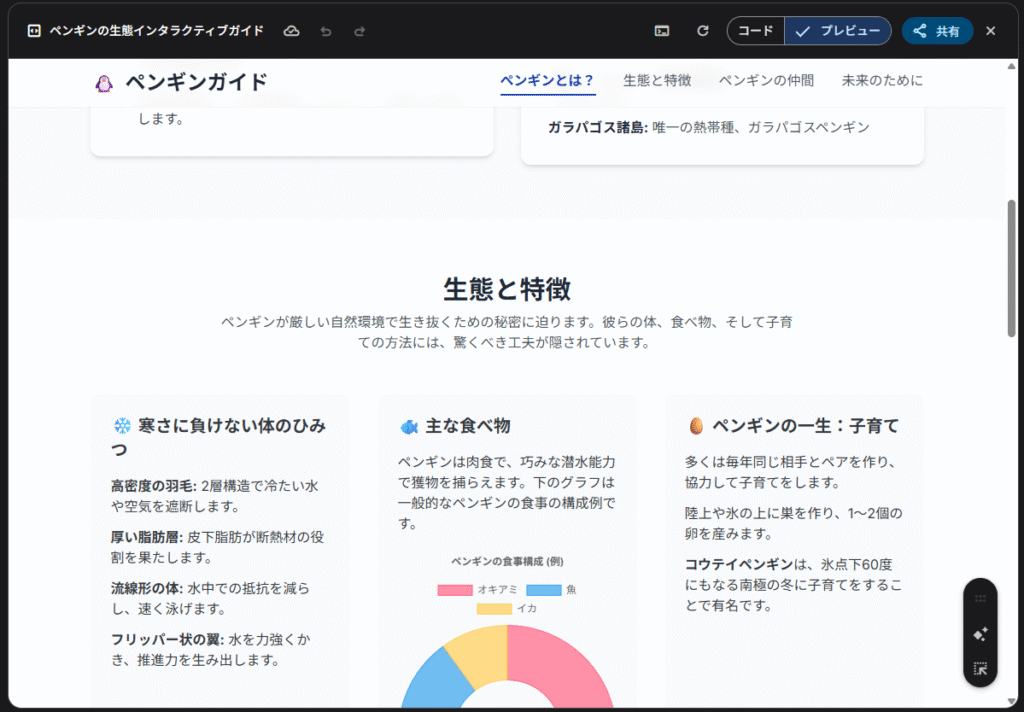Viewport: 1024px width, 712px height.
Task: Click the cloud saved status icon
Action: click(291, 31)
